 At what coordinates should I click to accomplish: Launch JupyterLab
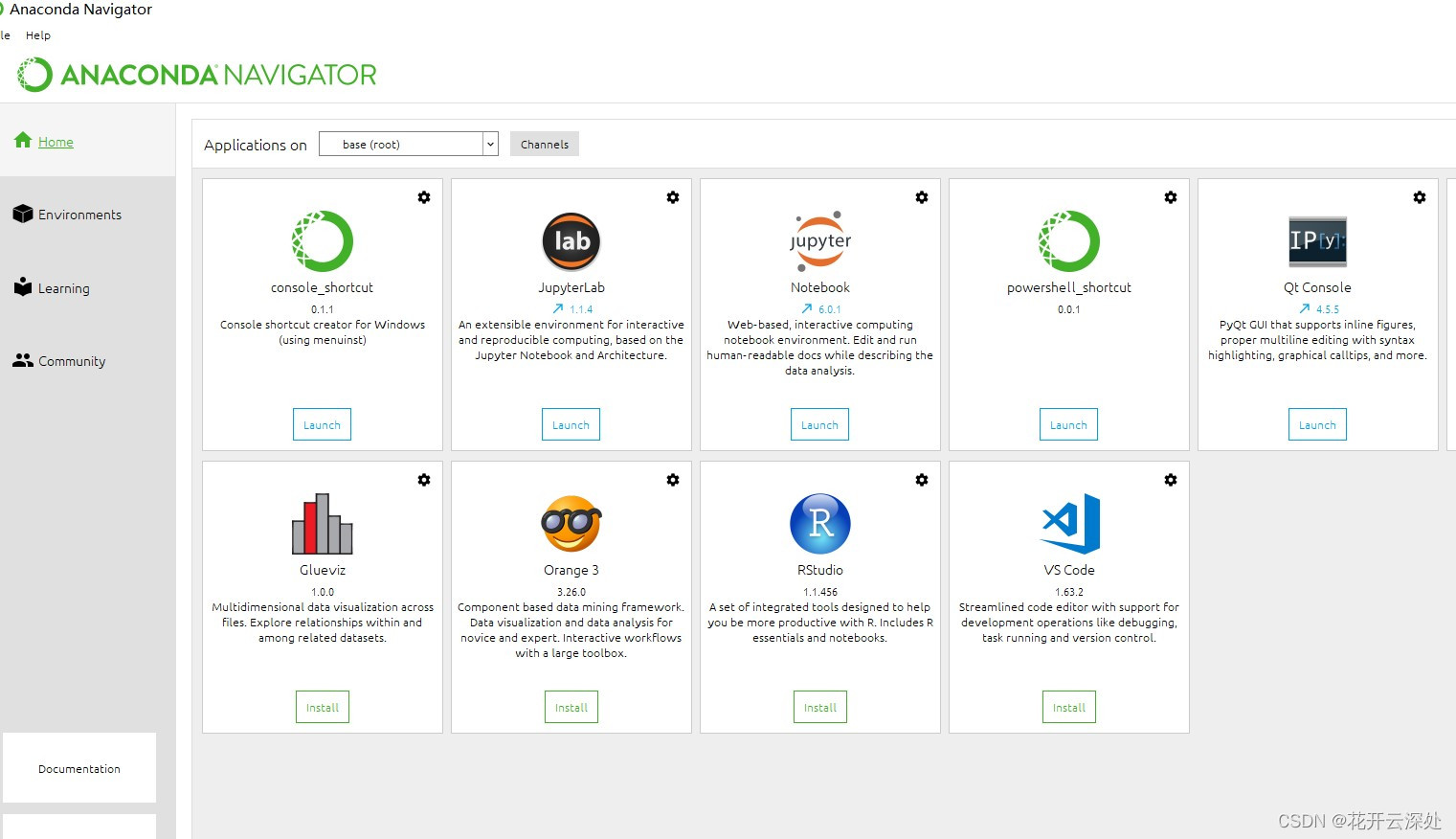click(571, 424)
